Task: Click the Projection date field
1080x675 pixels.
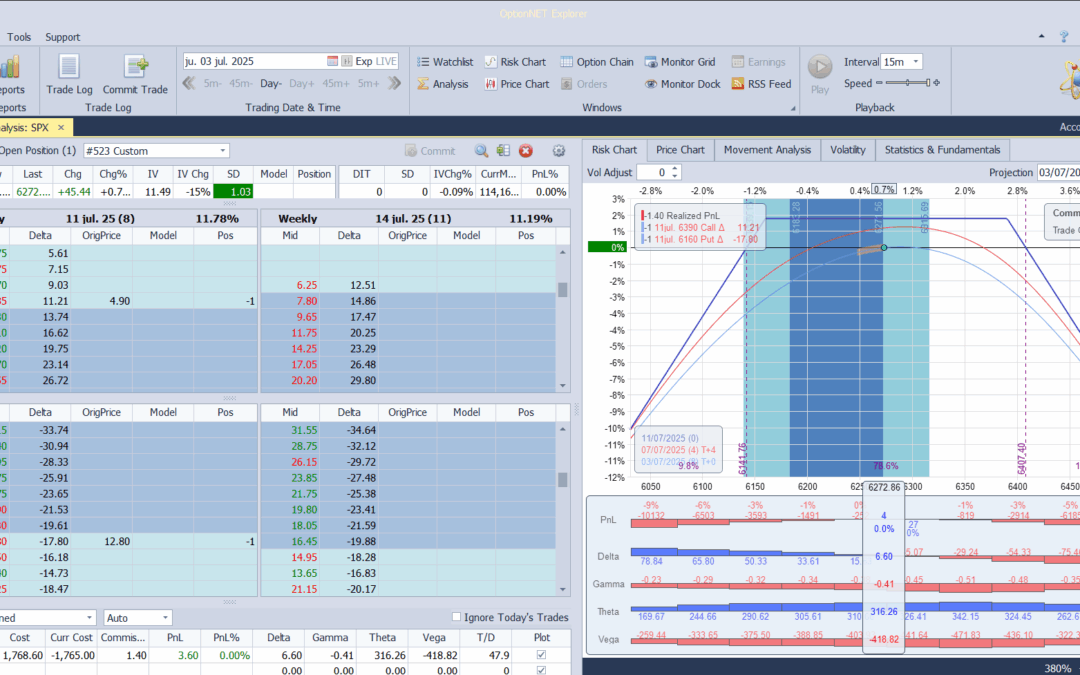Action: pos(1058,172)
